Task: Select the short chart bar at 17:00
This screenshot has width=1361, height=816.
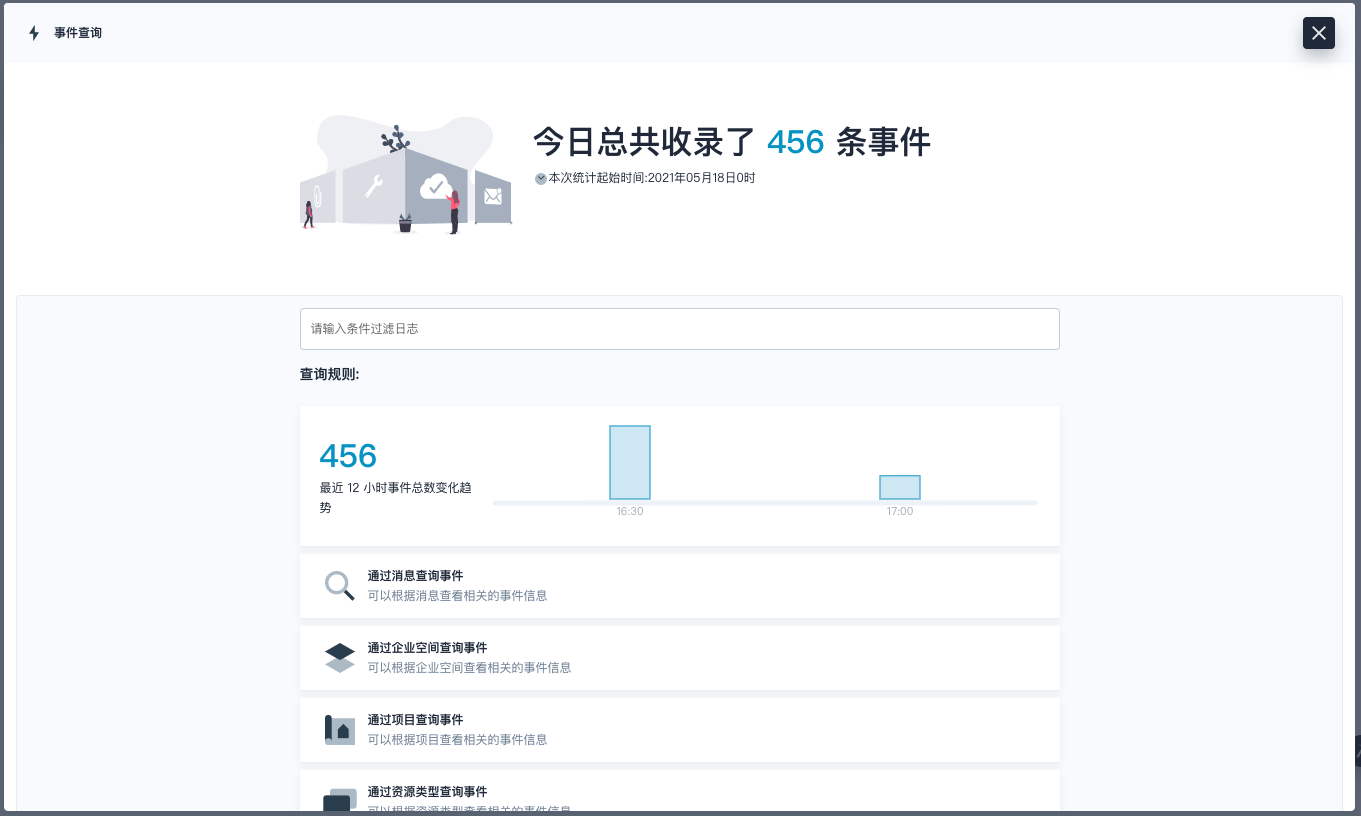Action: 900,487
